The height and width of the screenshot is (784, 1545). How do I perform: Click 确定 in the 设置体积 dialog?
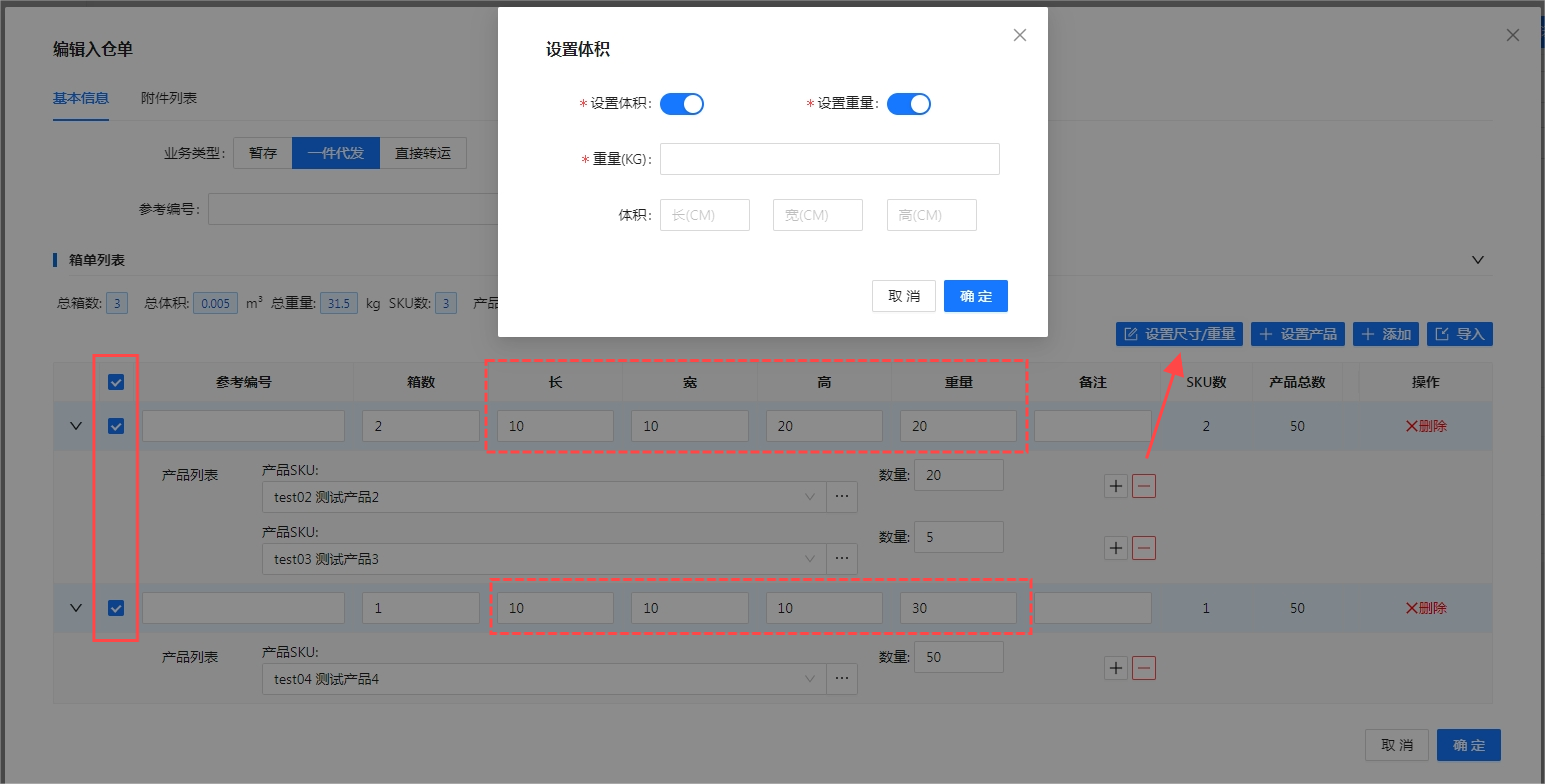pos(975,296)
